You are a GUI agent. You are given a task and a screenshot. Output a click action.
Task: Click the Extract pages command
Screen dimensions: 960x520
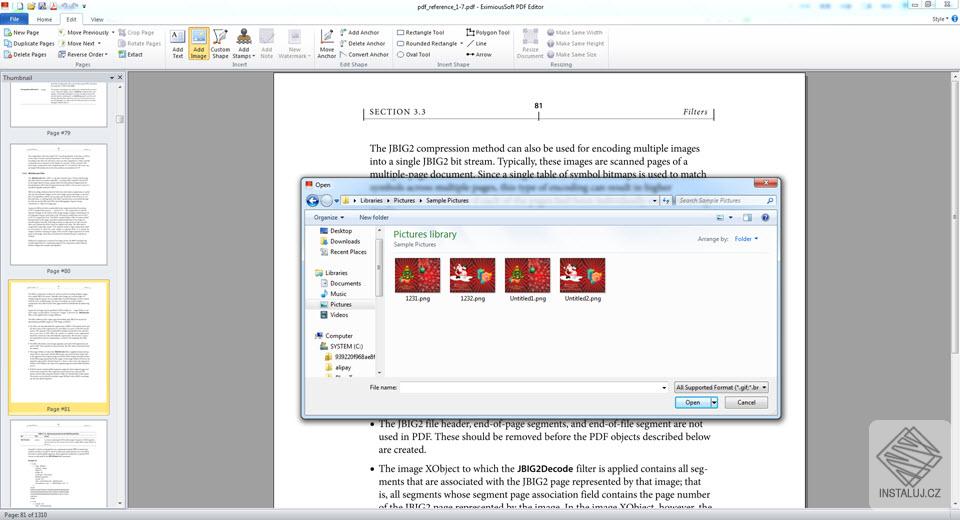click(x=130, y=55)
